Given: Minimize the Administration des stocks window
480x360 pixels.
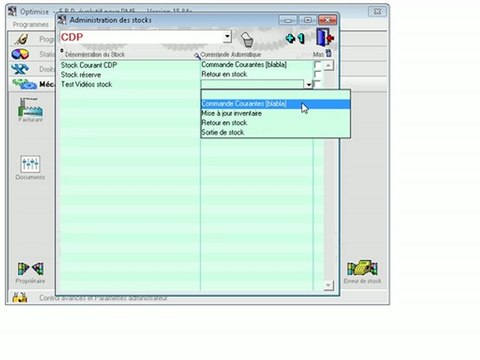Looking at the screenshot, I should pos(288,20).
